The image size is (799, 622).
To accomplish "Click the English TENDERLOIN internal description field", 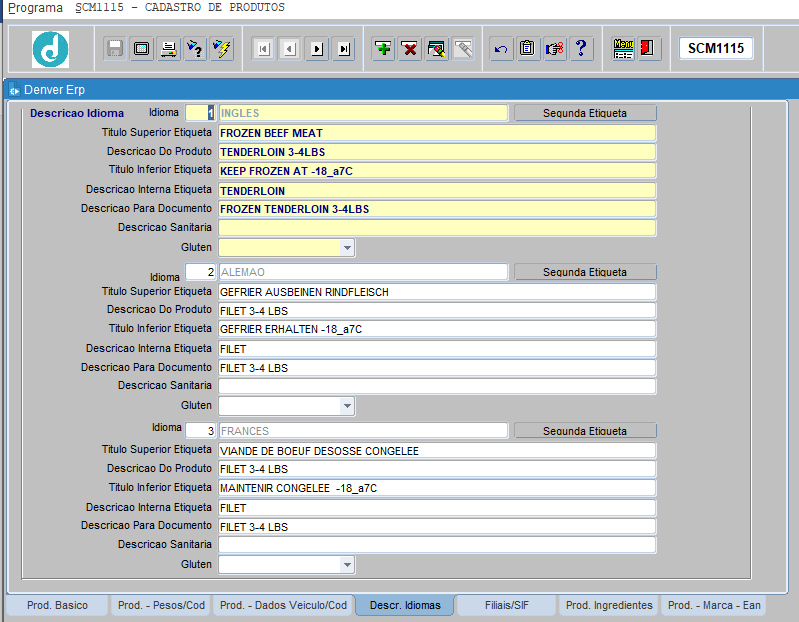I will click(x=437, y=191).
